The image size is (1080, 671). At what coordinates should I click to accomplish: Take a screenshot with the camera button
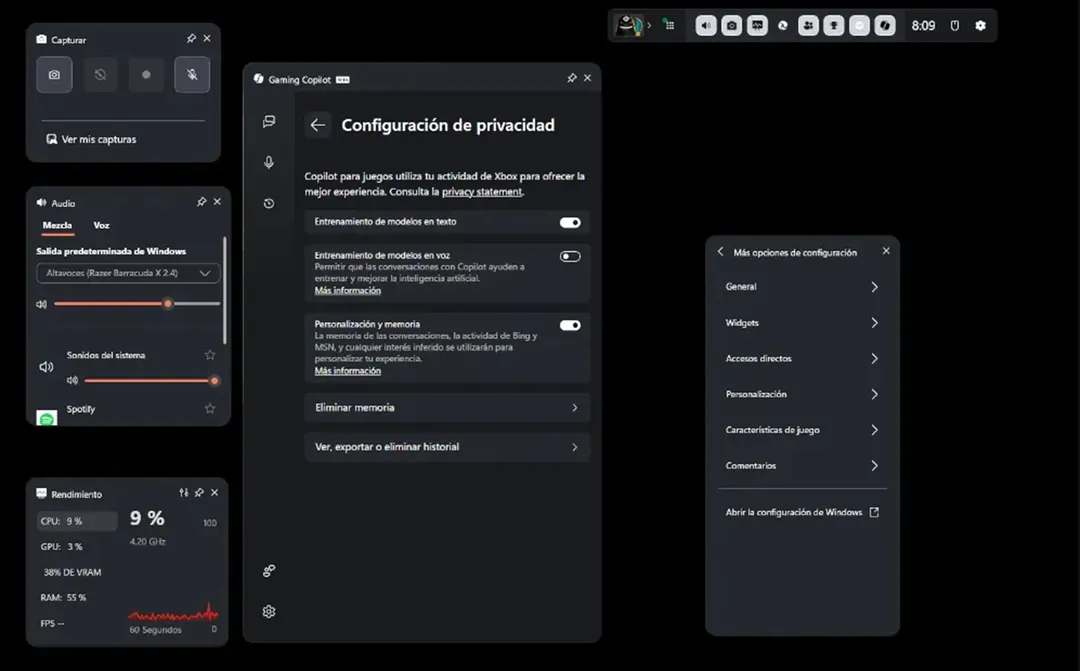click(54, 74)
